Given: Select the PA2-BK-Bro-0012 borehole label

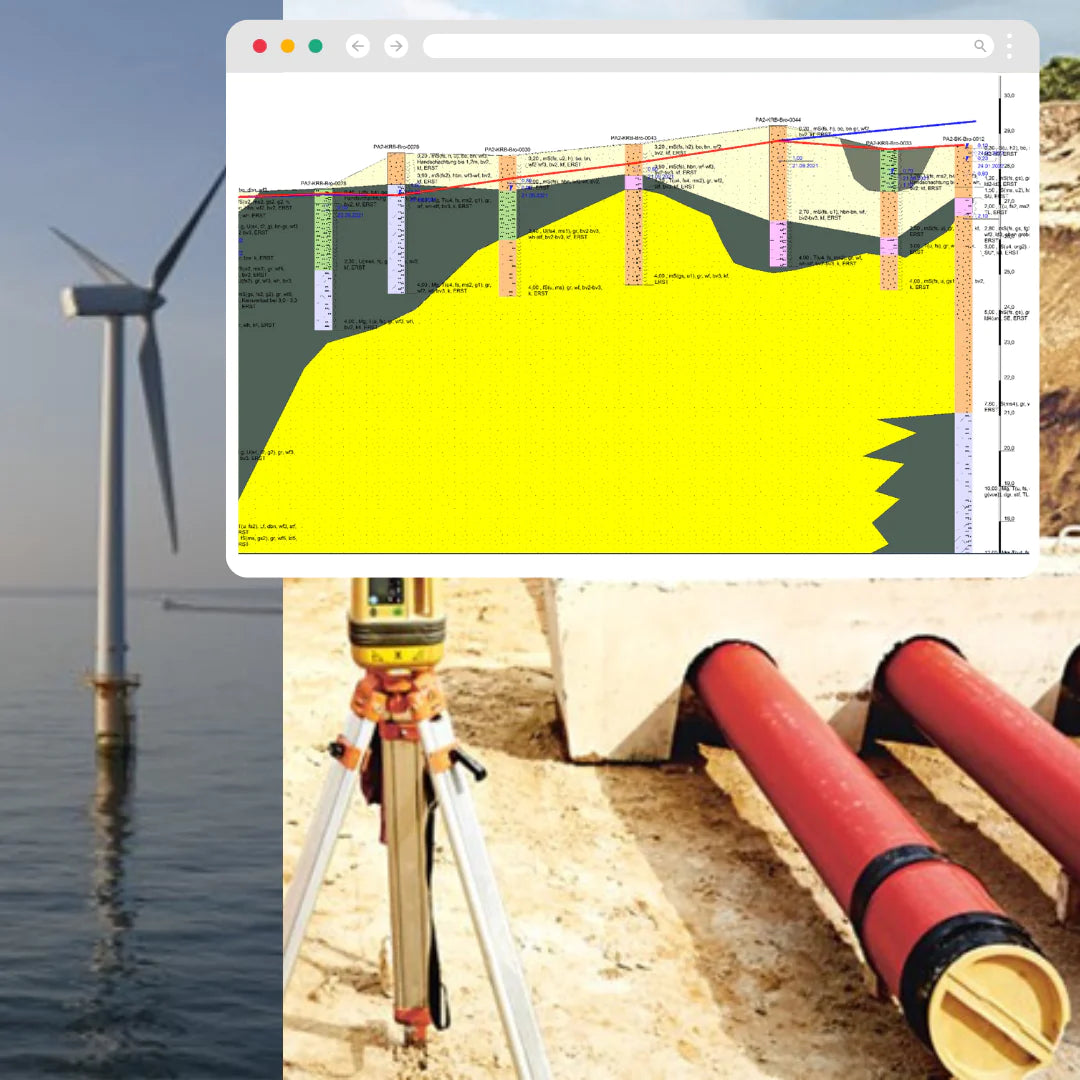Looking at the screenshot, I should point(963,139).
